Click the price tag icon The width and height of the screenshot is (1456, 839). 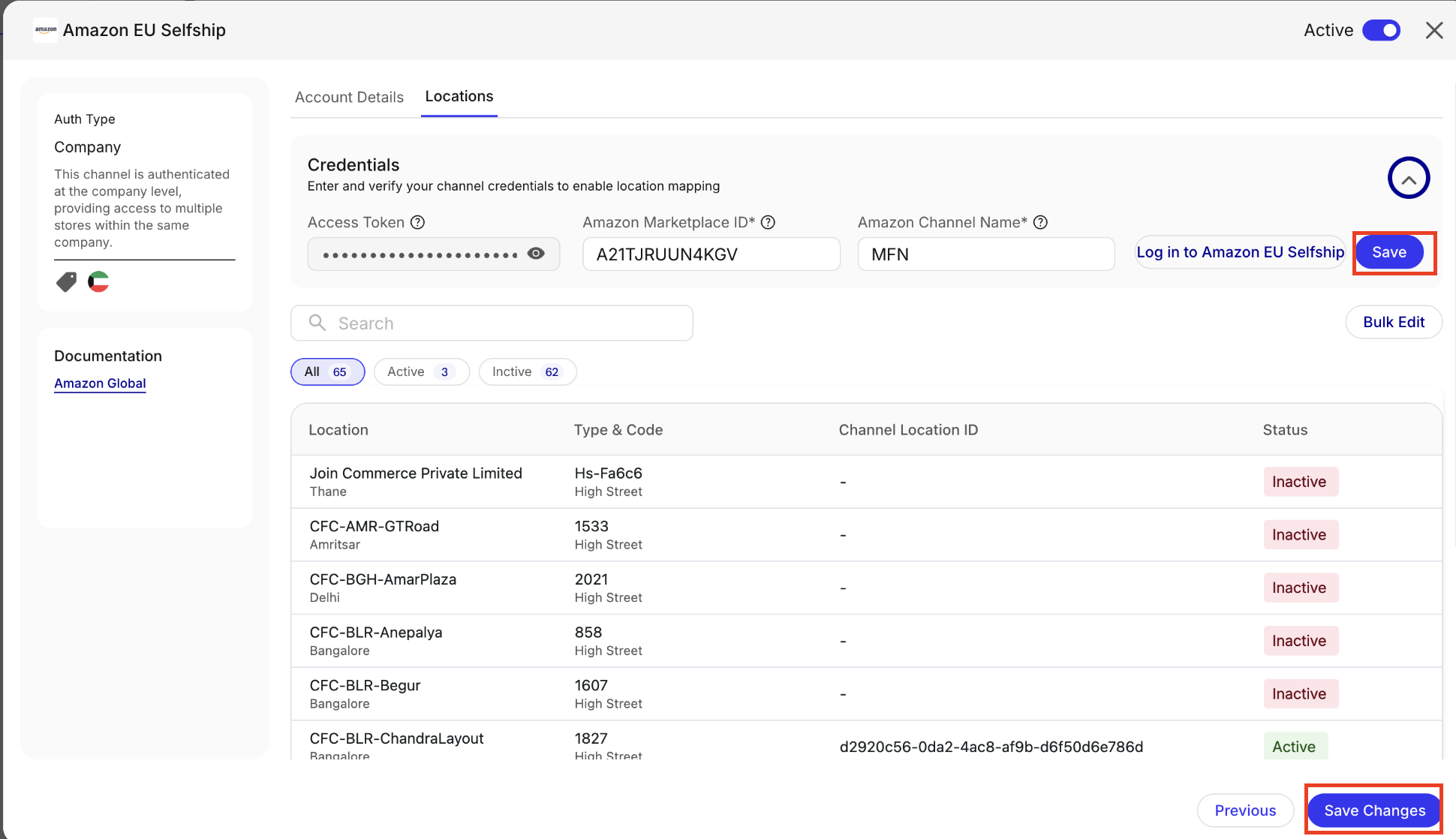point(66,282)
